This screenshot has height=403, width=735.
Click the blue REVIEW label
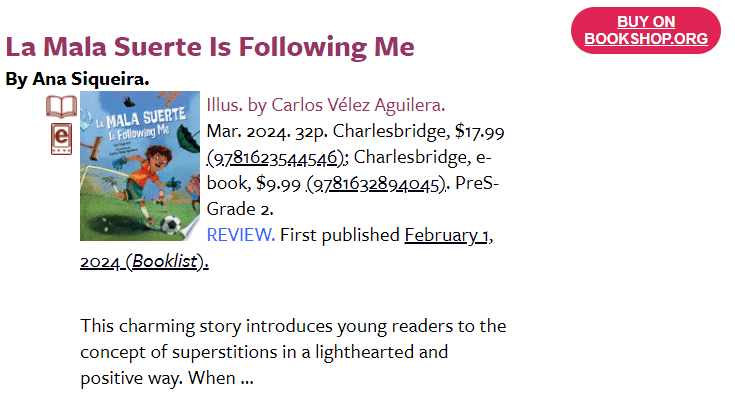coord(240,235)
